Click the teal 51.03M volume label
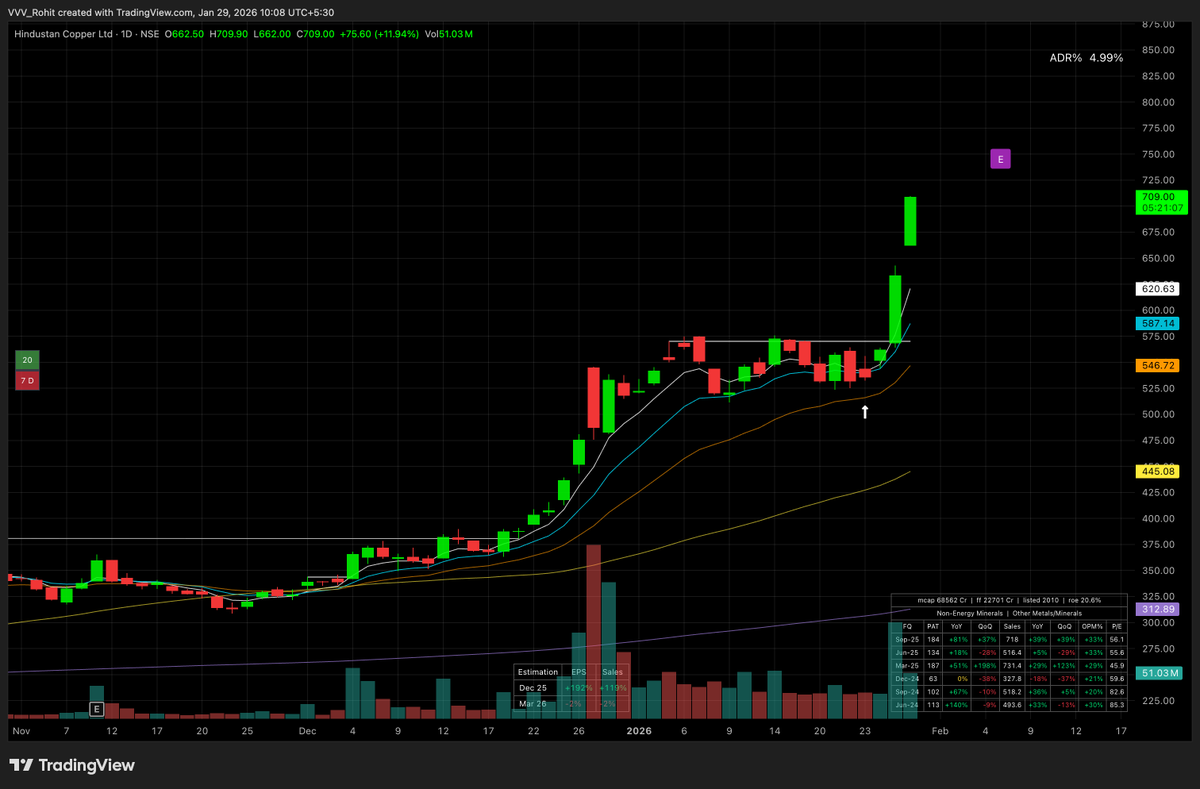This screenshot has width=1200, height=789. 1160,673
